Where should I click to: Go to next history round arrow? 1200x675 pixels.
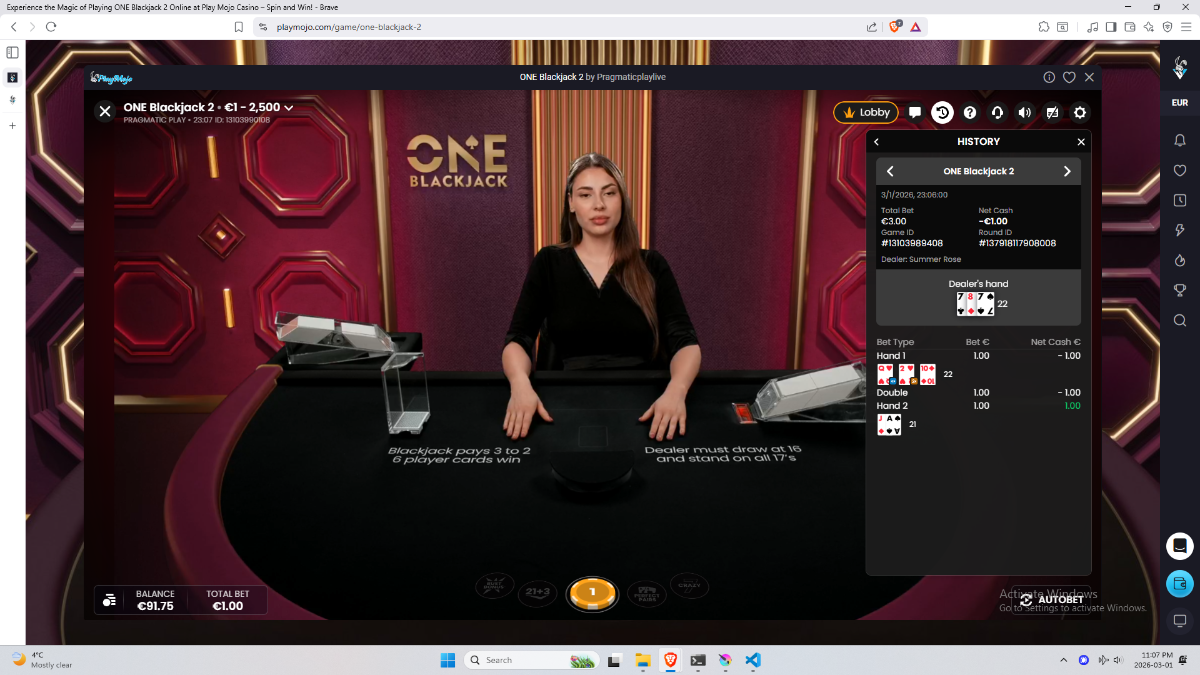tap(1066, 171)
